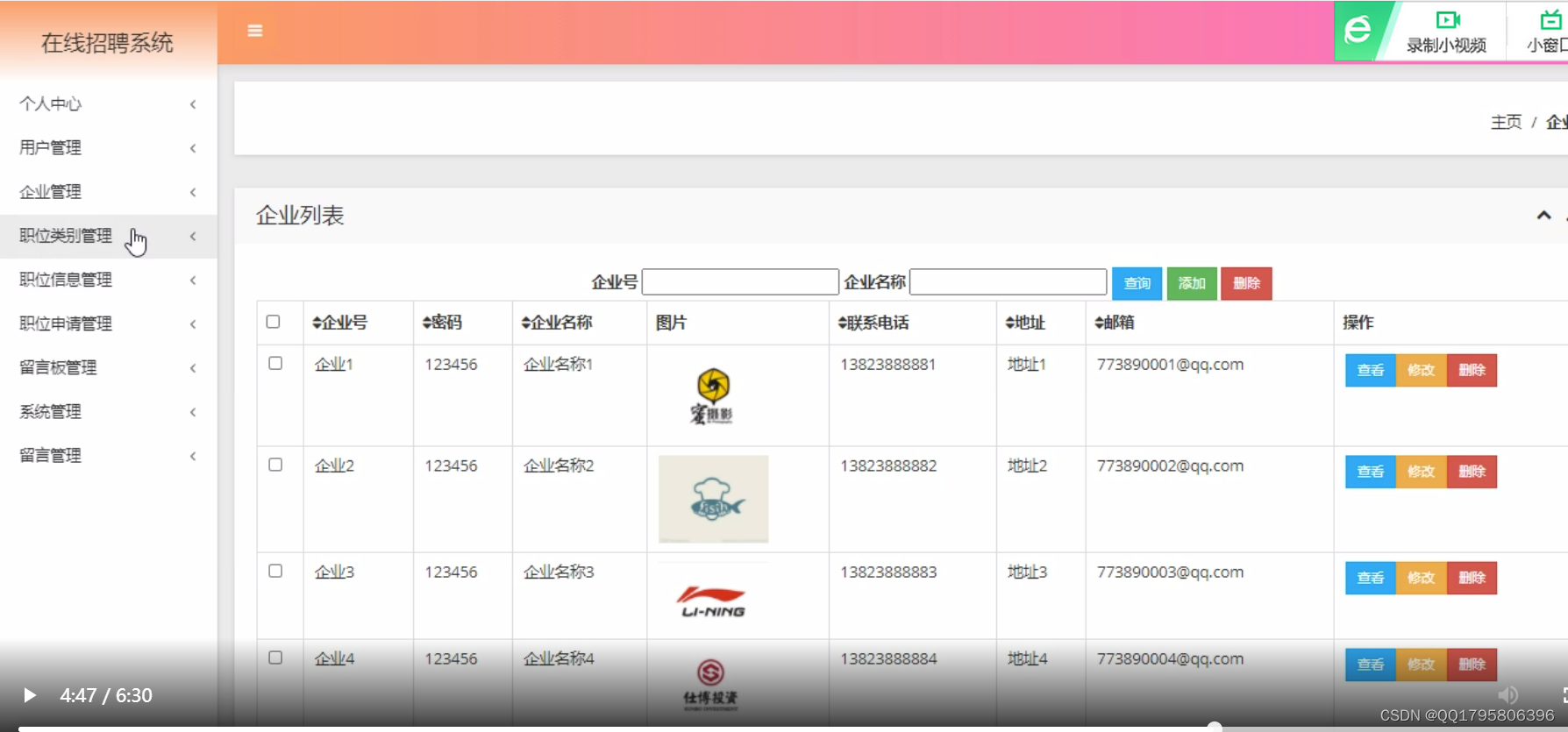Screen dimensions: 1568x732
Task: Open the 用户管理 sidebar menu
Action: [x=109, y=148]
